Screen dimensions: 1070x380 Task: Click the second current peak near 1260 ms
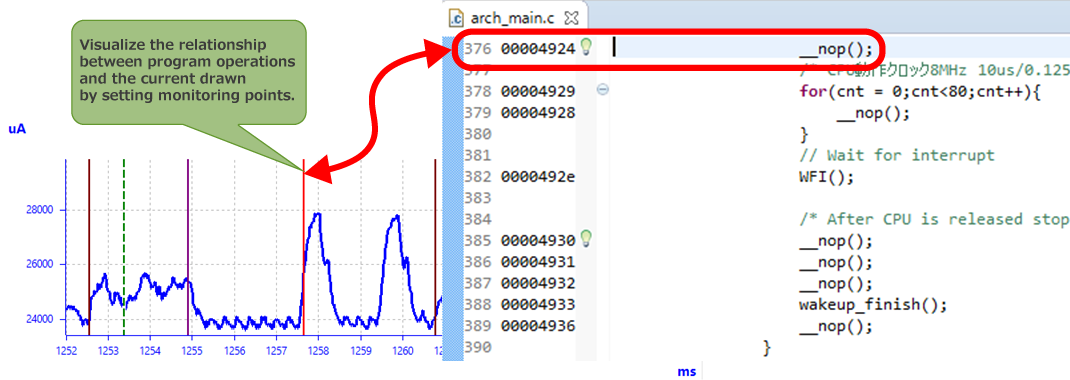pyautogui.click(x=396, y=218)
